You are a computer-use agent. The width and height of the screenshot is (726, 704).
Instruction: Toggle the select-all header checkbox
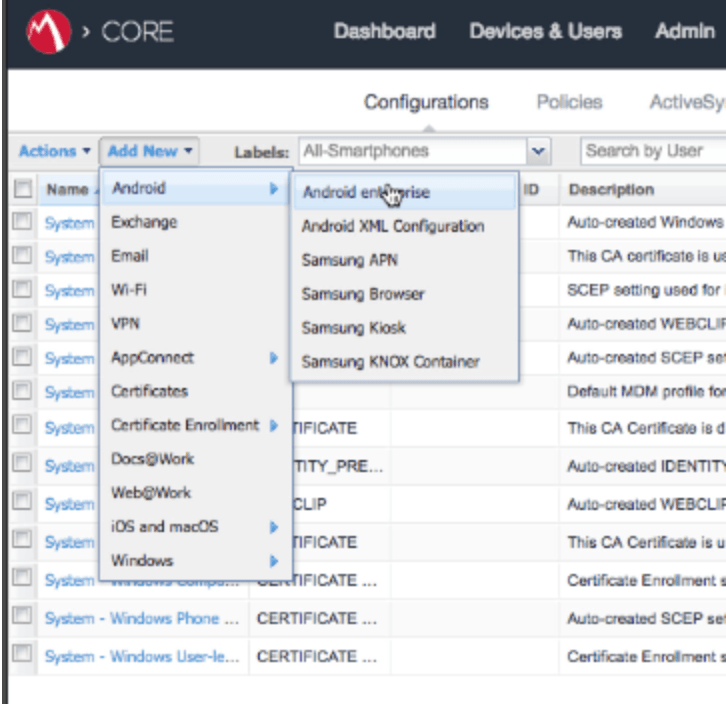(23, 189)
